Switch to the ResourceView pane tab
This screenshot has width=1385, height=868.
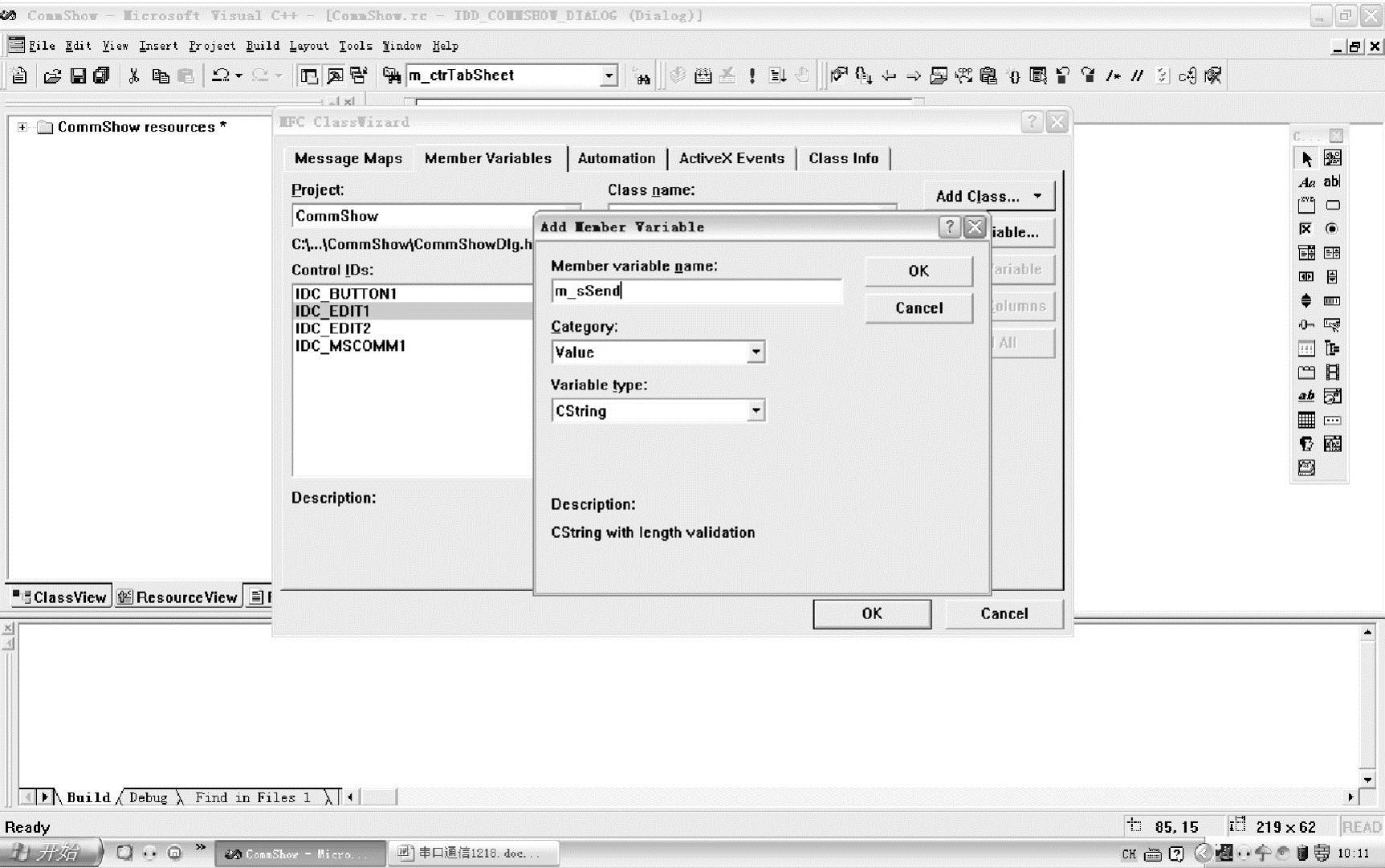(178, 597)
